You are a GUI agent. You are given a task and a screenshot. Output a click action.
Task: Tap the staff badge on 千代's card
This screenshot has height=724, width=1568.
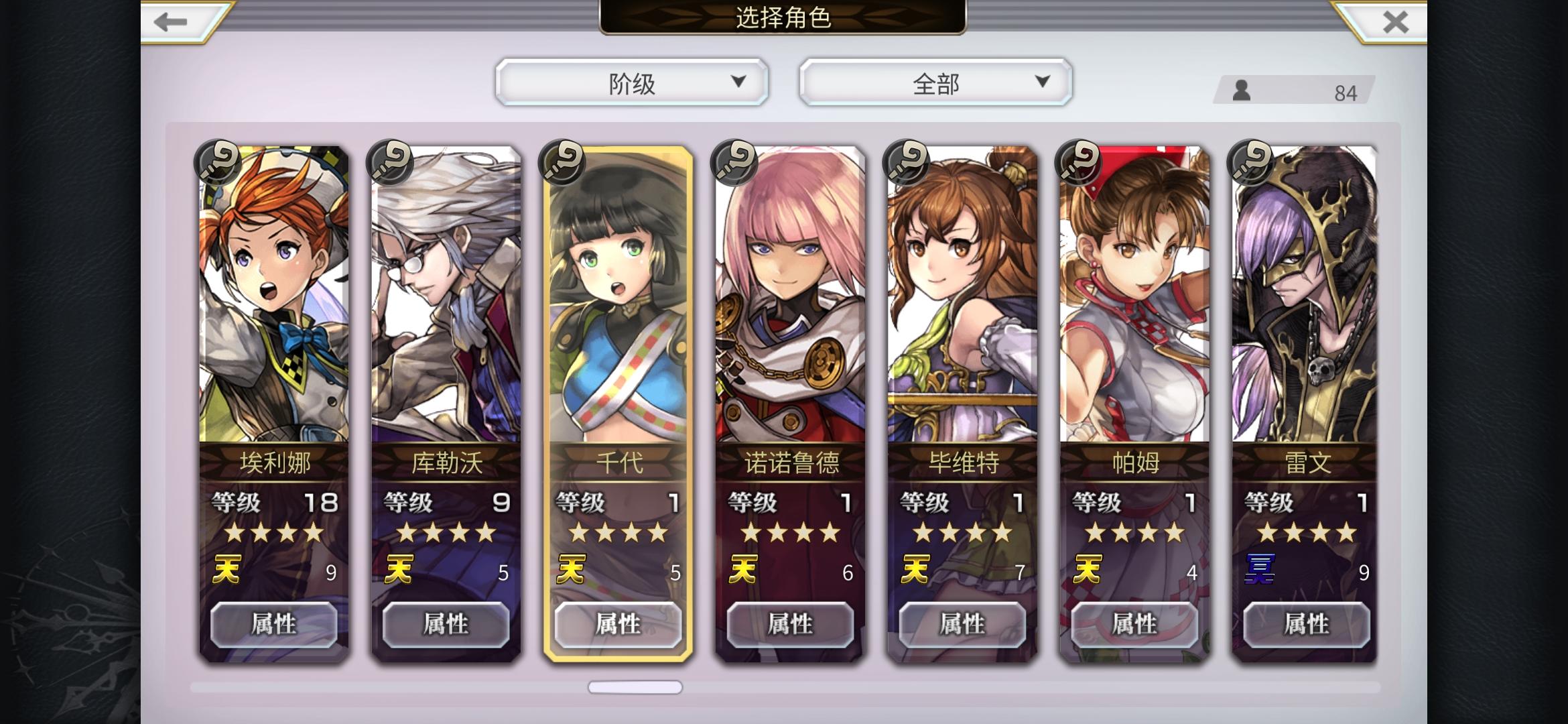click(562, 163)
